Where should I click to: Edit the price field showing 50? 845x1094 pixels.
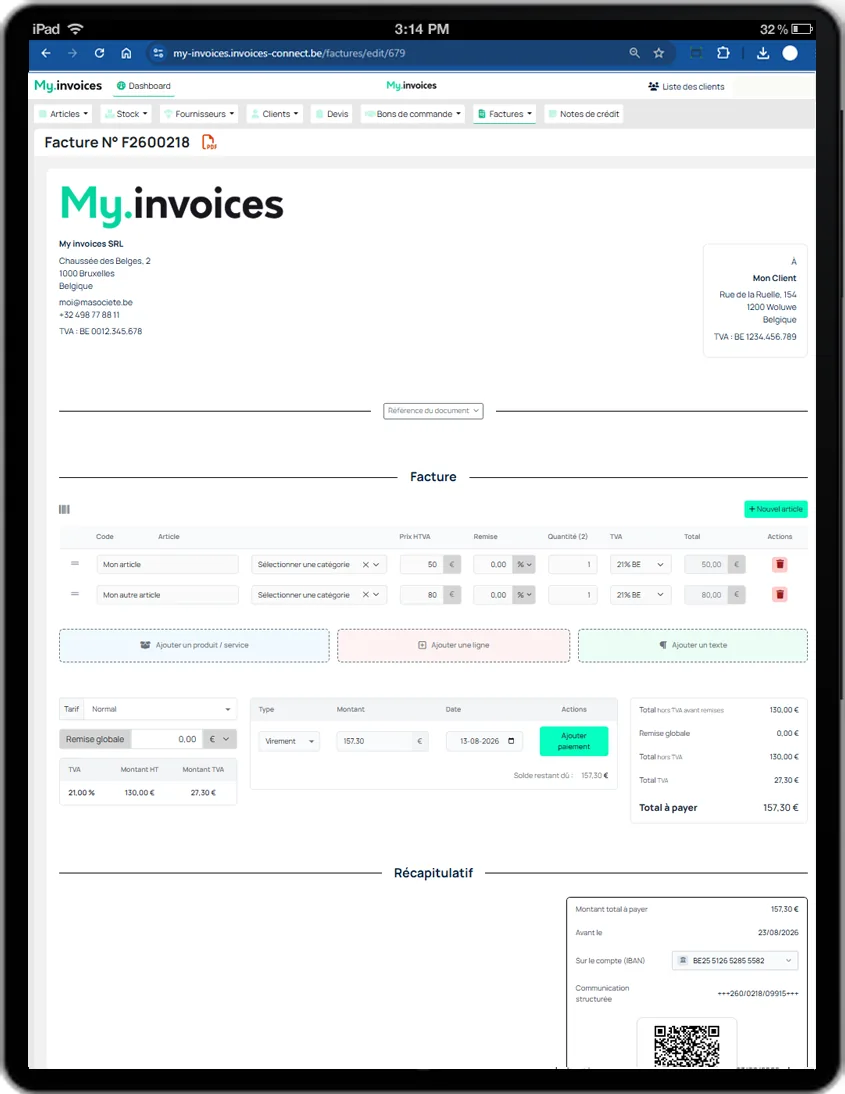coord(421,564)
